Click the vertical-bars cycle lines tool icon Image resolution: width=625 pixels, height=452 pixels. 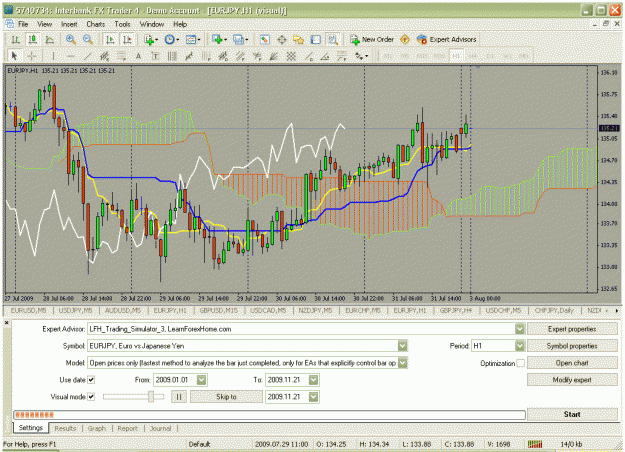pyautogui.click(x=172, y=56)
